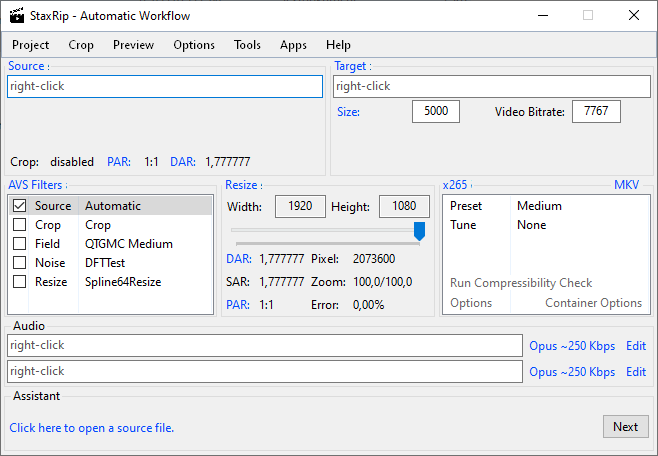Enable the Noise DFTTest filter checkbox
Screen dimensions: 658x456
(x=19, y=263)
